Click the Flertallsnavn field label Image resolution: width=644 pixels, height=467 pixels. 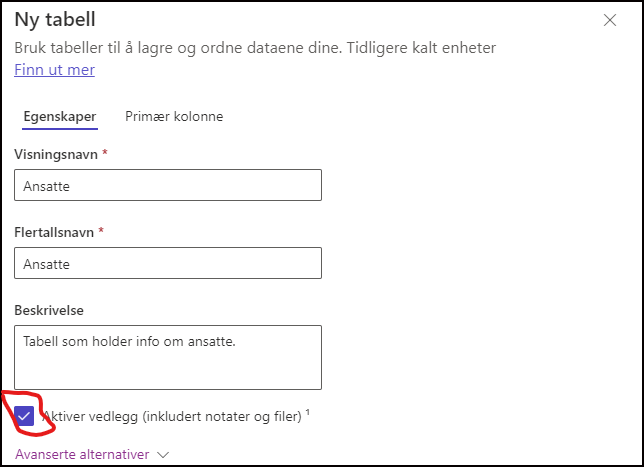tap(54, 232)
